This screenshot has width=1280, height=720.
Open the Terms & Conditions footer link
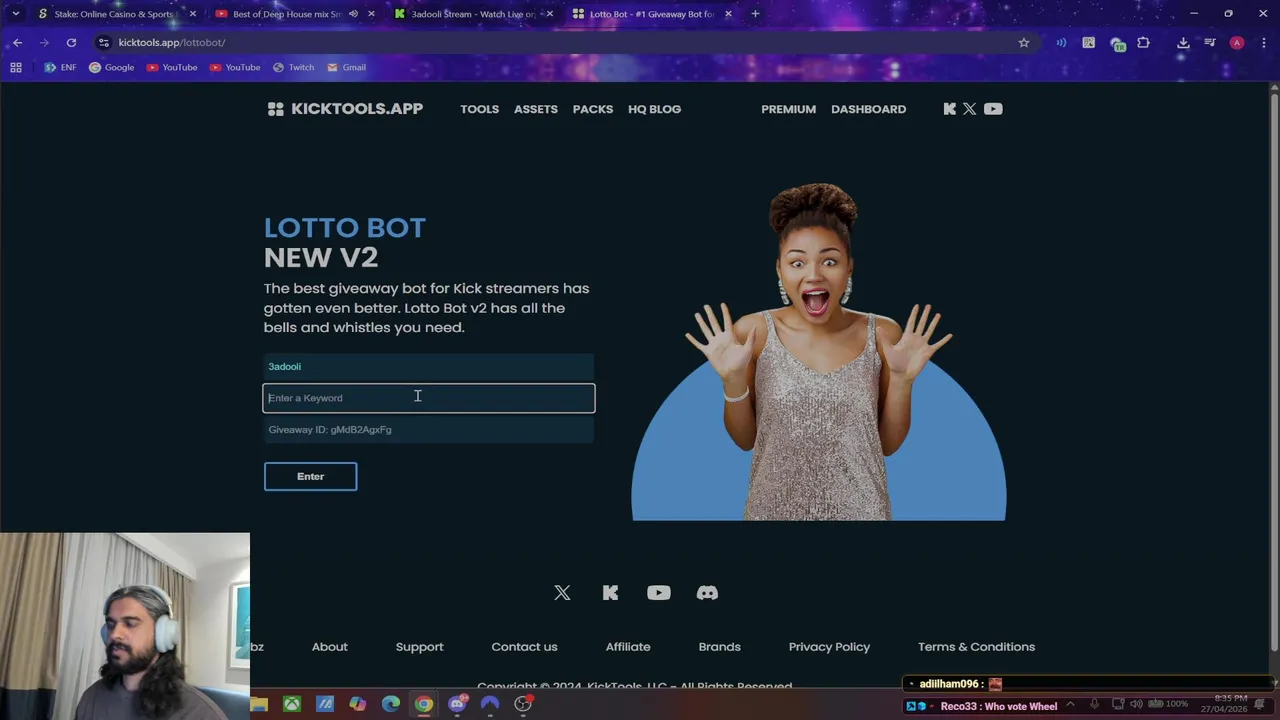tap(976, 647)
